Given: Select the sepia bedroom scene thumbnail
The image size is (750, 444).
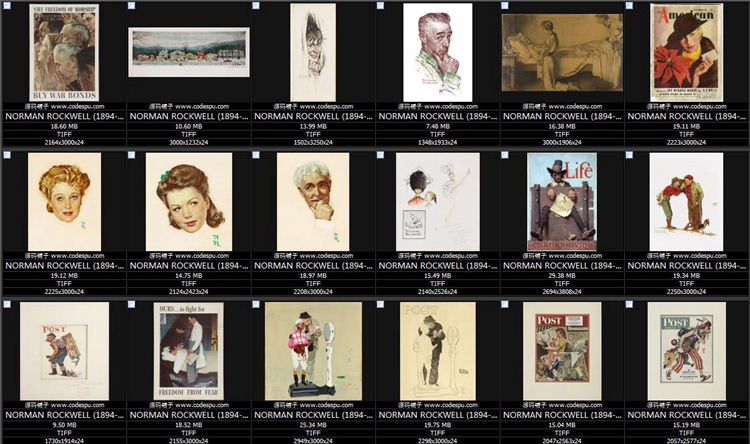Looking at the screenshot, I should 562,52.
